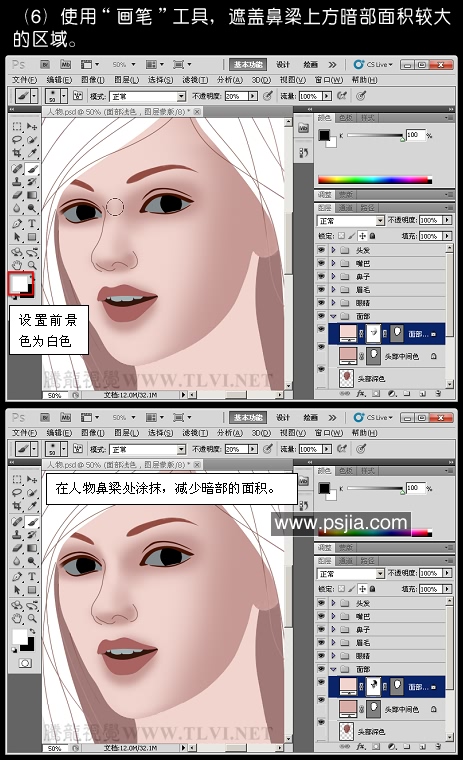Pick the Zoom tool in the lower window's toolbox

pyautogui.click(x=32, y=618)
